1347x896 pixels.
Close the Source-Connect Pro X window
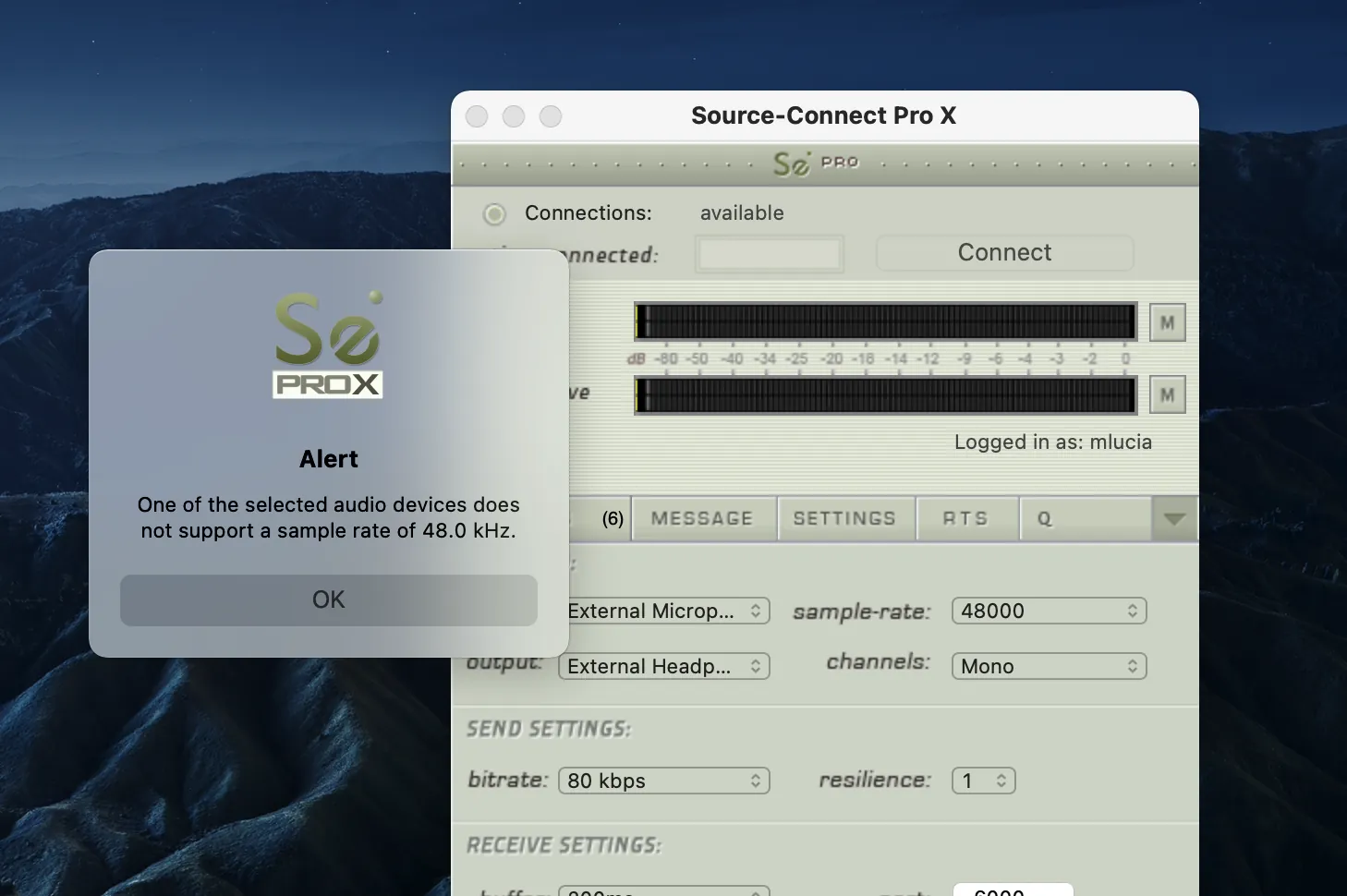coord(477,116)
